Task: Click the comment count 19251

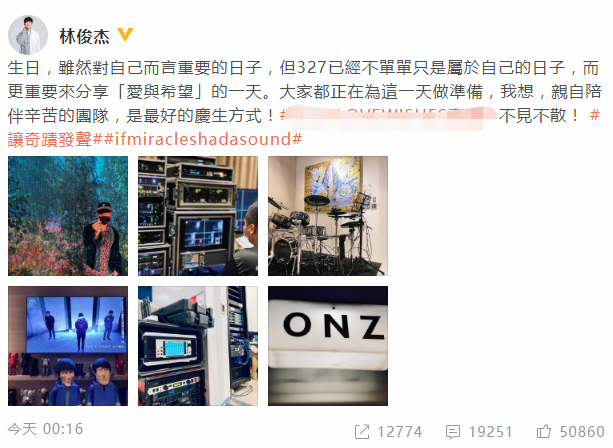Action: point(490,432)
